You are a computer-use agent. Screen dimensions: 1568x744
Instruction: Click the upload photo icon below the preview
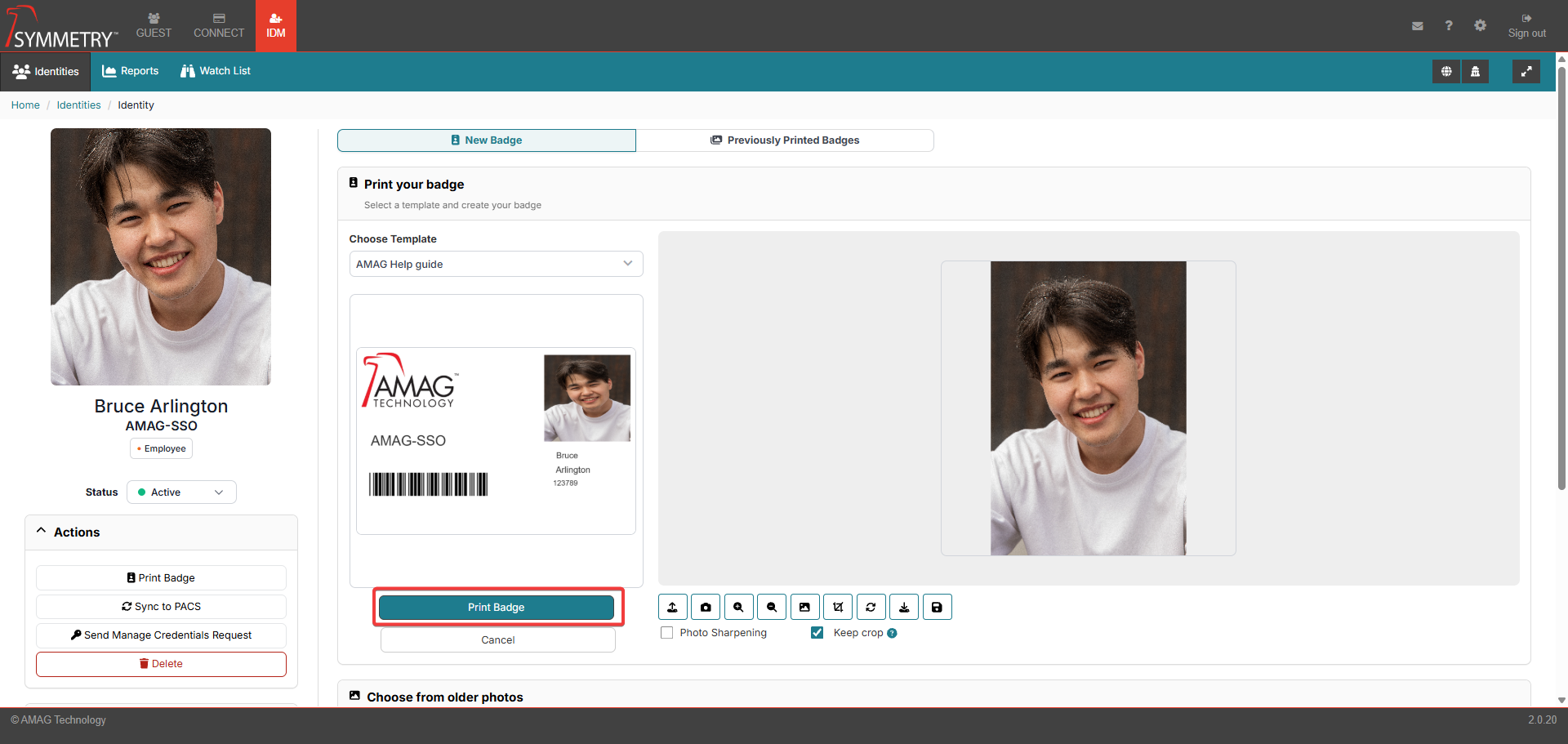click(672, 607)
